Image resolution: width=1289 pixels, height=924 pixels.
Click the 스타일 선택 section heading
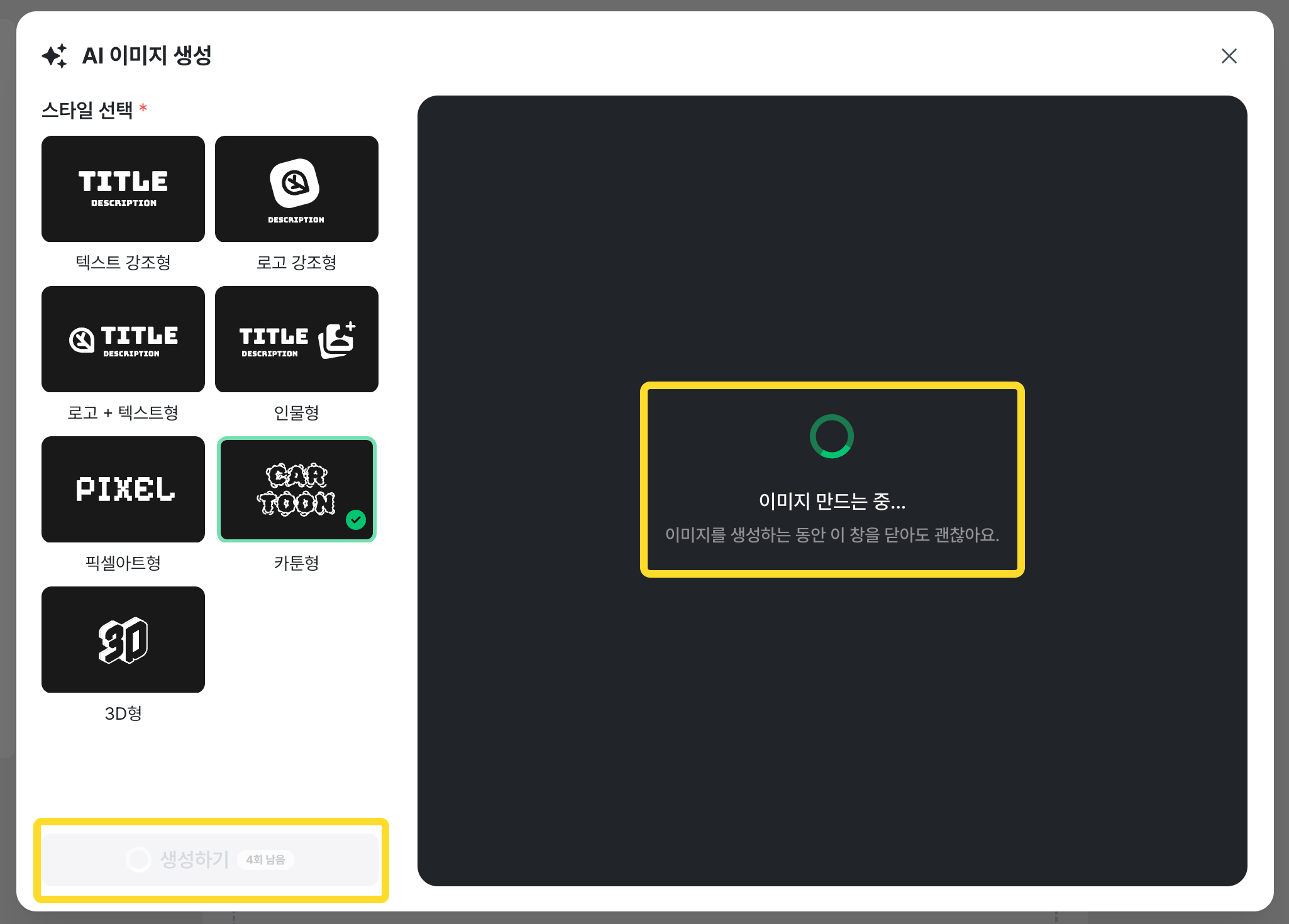point(87,110)
